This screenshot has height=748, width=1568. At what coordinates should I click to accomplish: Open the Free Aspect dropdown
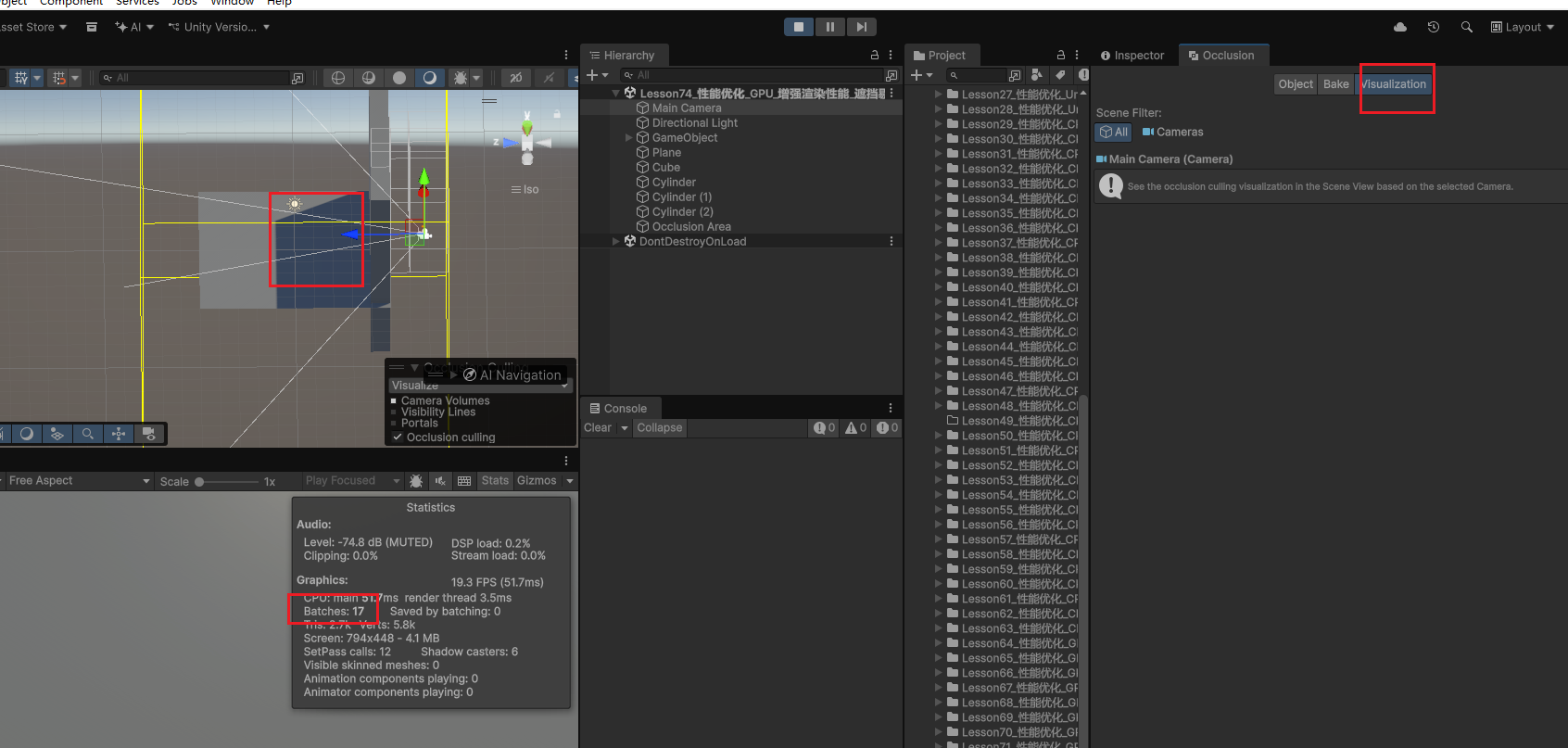pos(77,481)
